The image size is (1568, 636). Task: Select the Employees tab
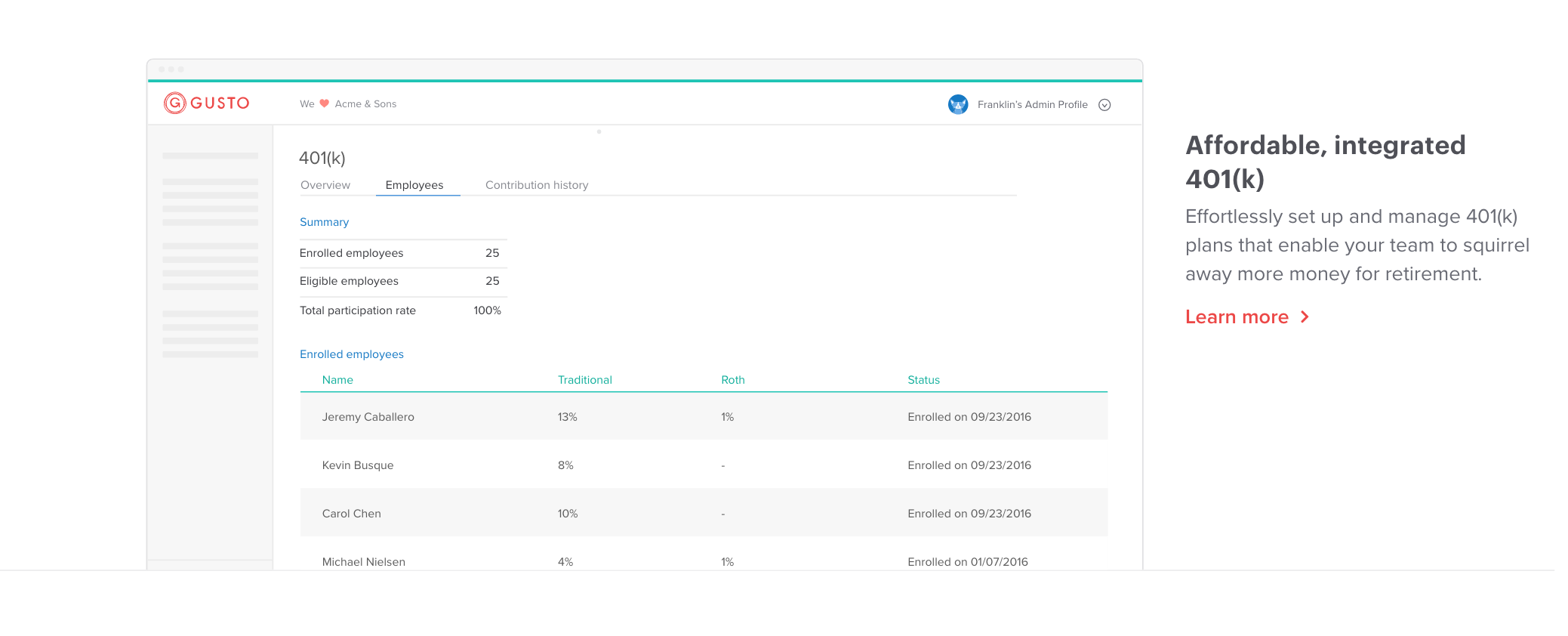coord(414,185)
